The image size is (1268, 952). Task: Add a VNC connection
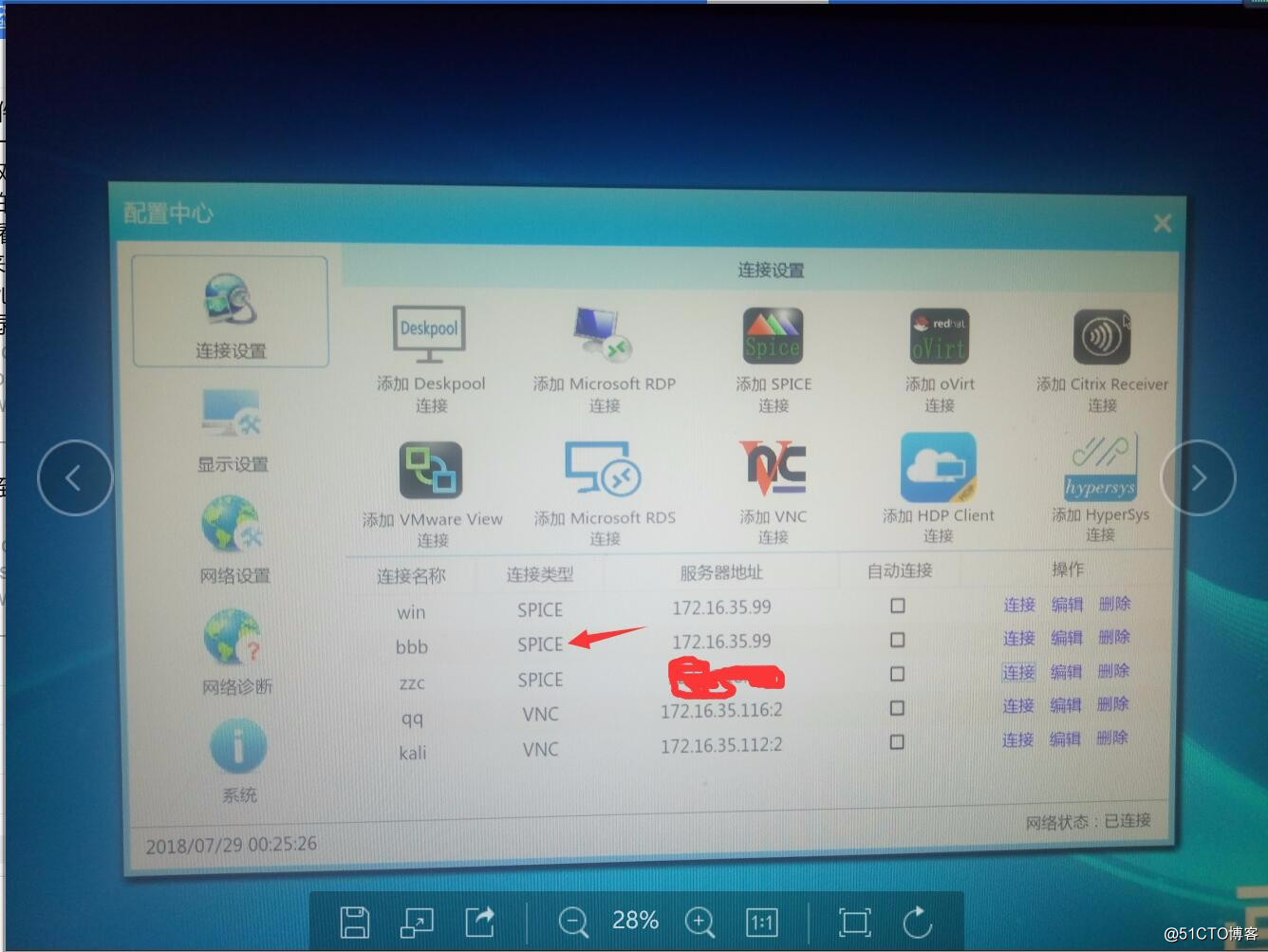click(x=773, y=492)
